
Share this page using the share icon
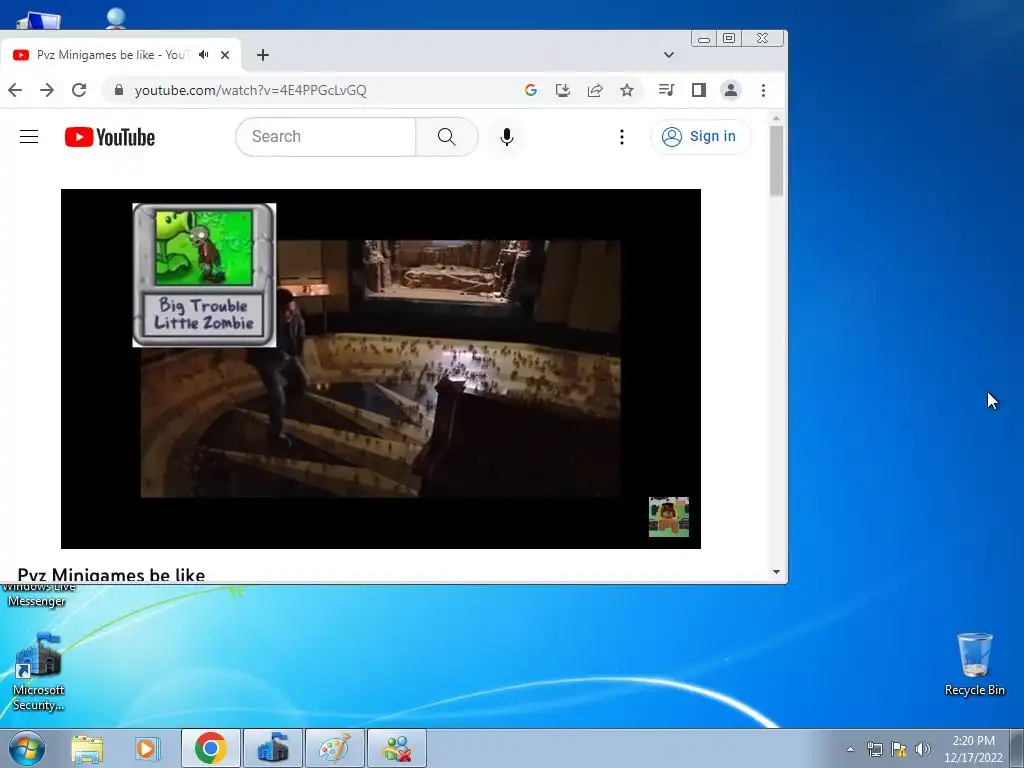coord(595,90)
